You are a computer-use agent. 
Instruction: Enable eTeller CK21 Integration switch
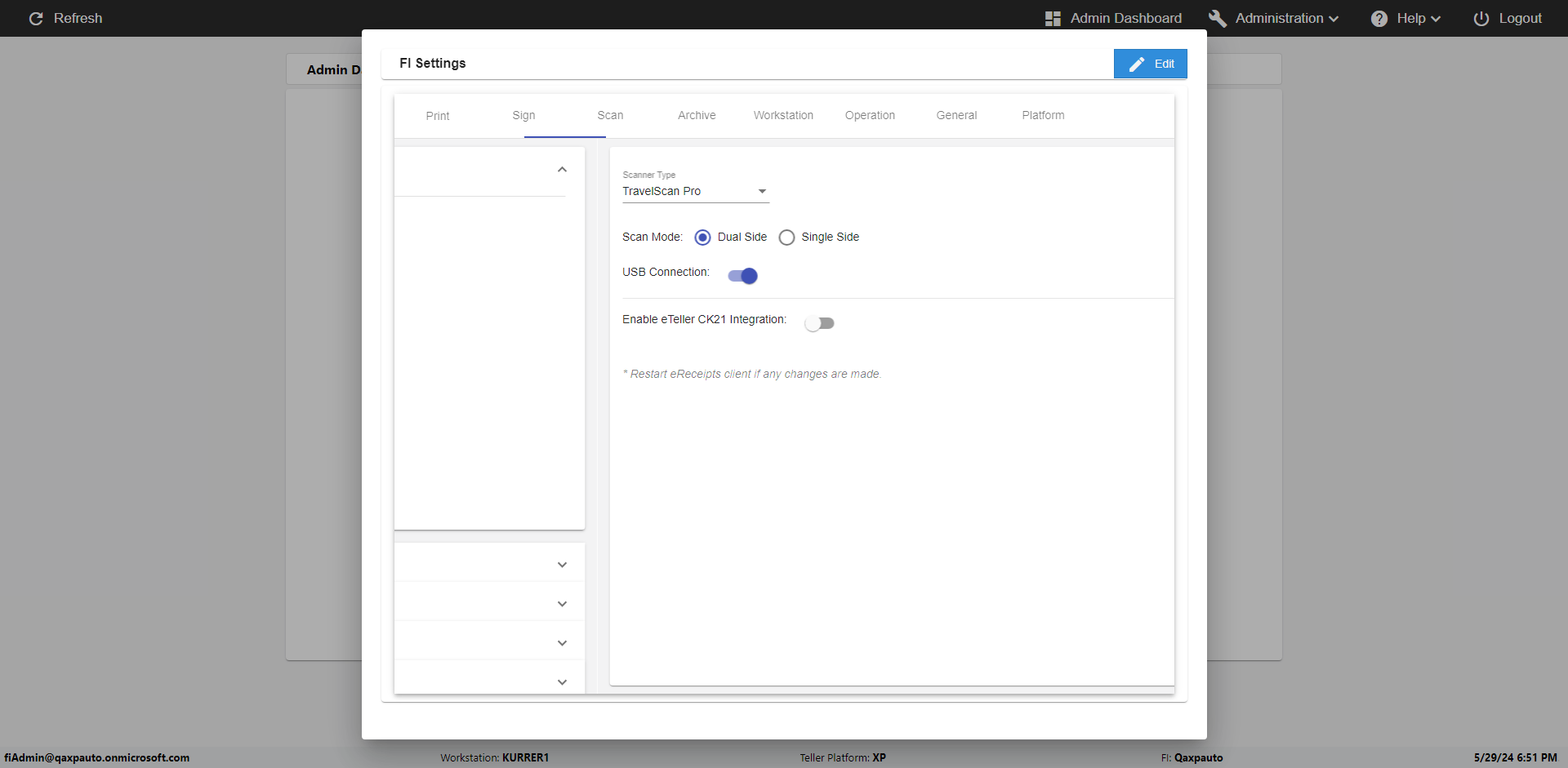819,323
